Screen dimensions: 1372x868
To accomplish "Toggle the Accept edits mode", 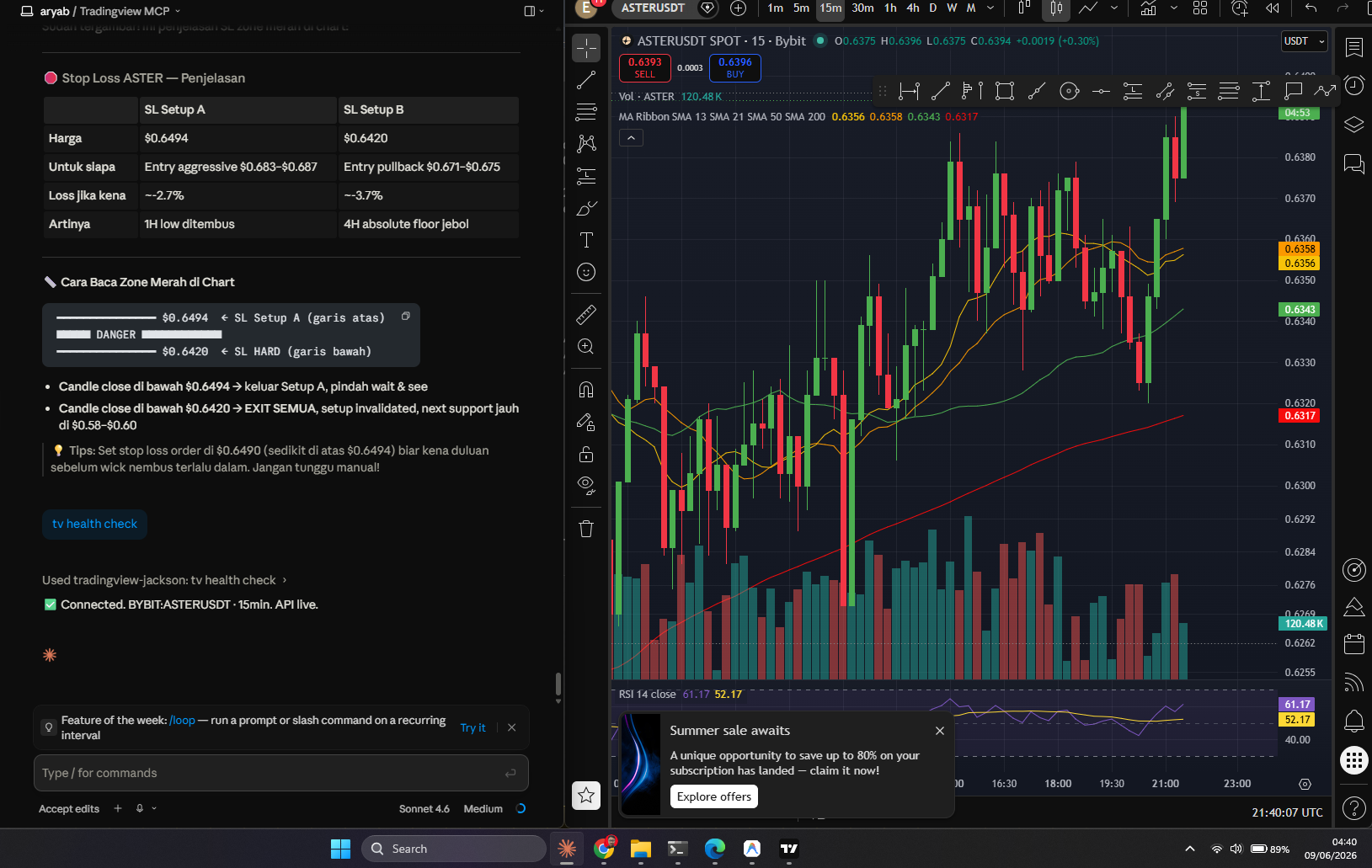I will click(x=69, y=808).
